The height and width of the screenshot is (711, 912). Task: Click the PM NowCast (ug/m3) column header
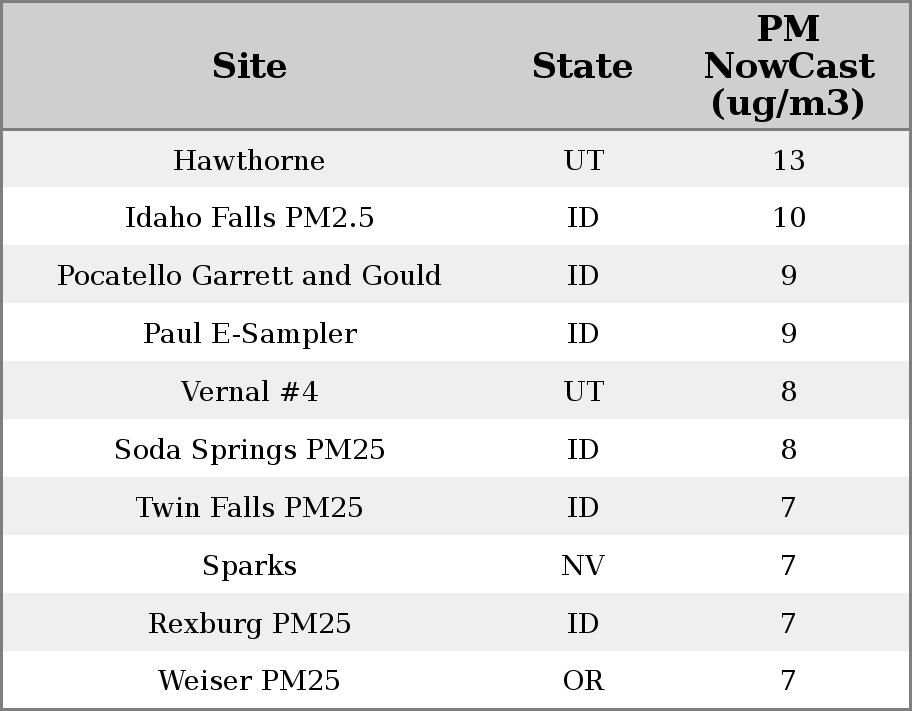click(x=788, y=66)
